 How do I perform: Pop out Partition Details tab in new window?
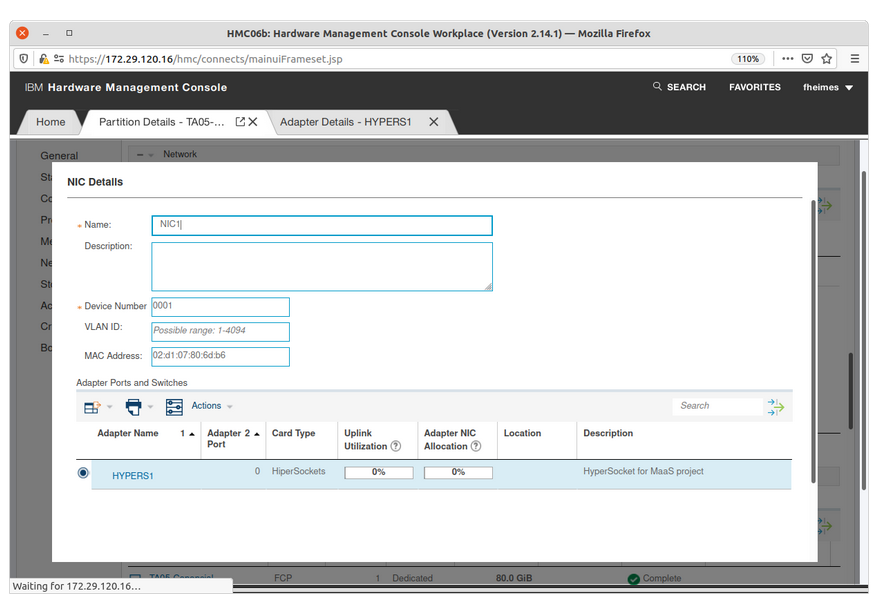(240, 122)
